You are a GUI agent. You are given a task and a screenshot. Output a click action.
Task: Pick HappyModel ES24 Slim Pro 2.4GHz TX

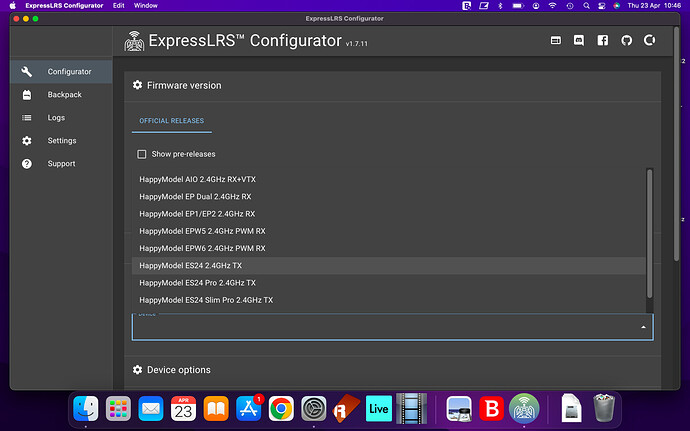pos(206,300)
